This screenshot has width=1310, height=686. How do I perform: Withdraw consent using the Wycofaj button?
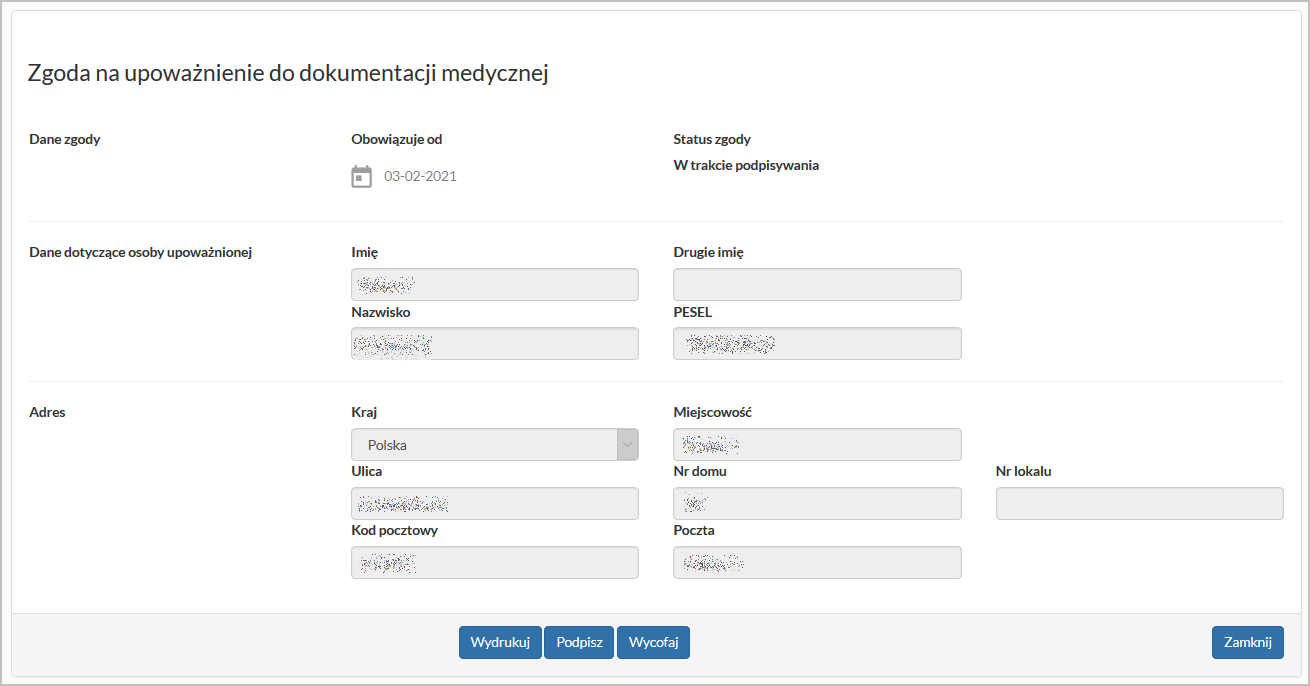point(653,643)
